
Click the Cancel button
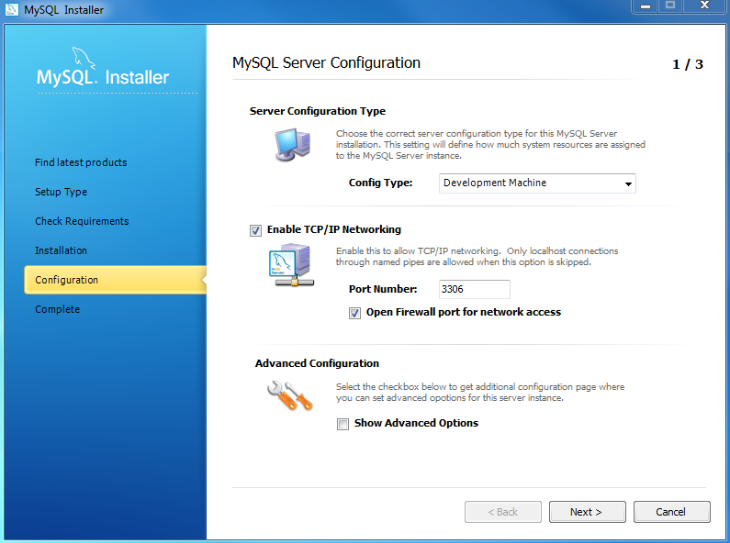coord(671,512)
